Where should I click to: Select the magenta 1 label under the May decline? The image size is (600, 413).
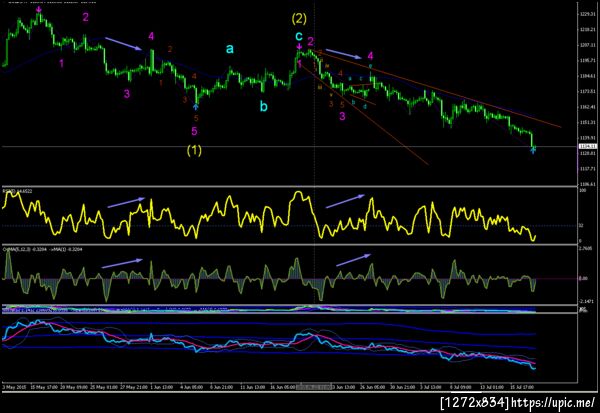click(x=62, y=63)
